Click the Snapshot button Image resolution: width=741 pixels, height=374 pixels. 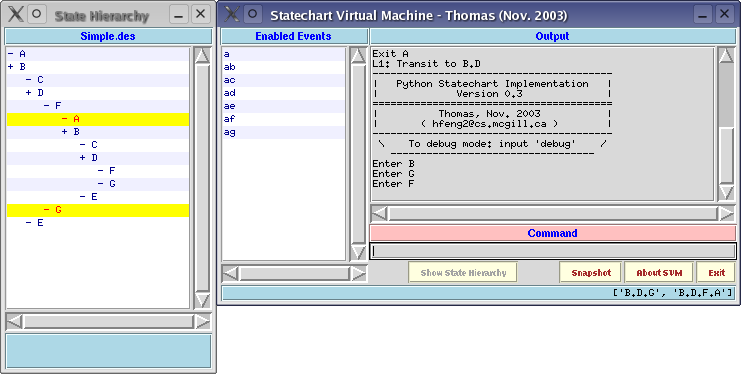[x=591, y=273]
